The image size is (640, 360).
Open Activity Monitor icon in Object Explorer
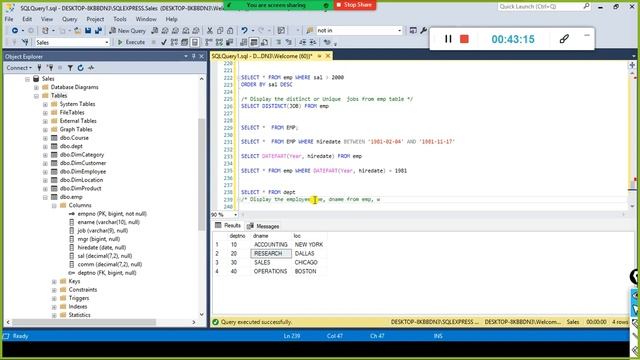(x=91, y=68)
